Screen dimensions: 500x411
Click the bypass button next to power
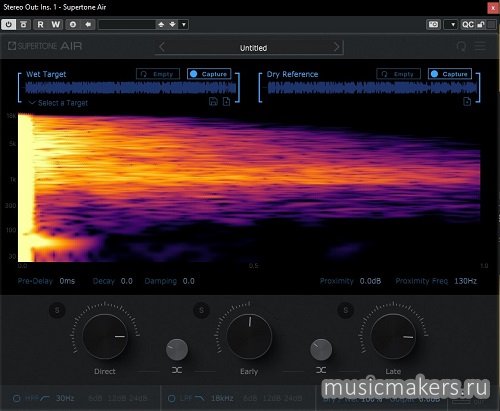coord(23,24)
